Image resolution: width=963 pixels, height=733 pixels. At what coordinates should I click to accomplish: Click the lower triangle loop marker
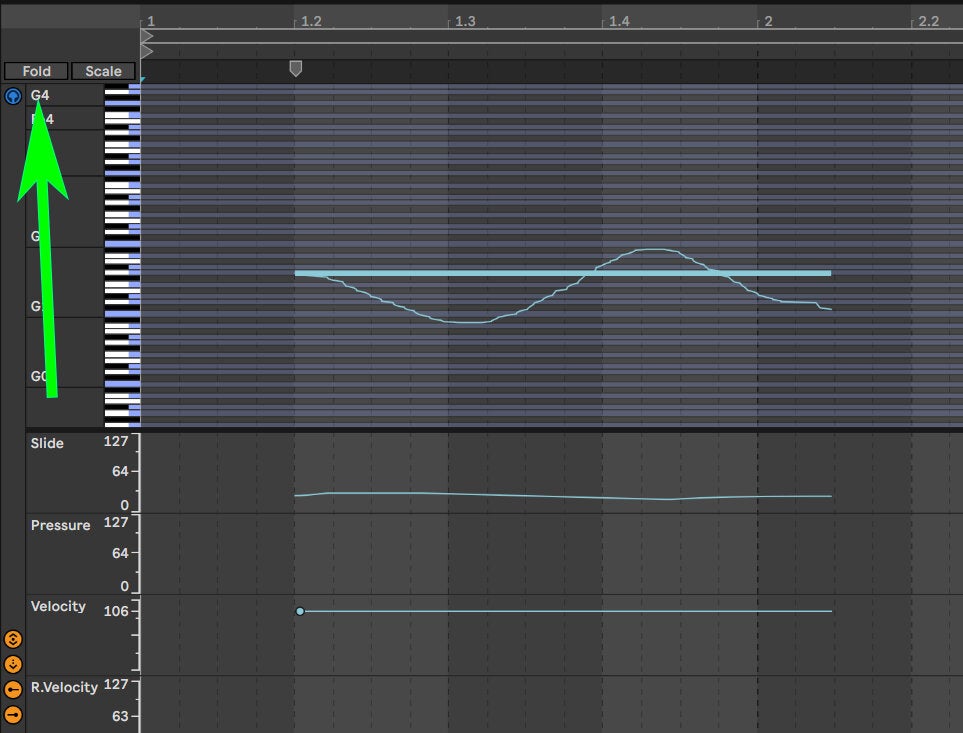(x=147, y=52)
